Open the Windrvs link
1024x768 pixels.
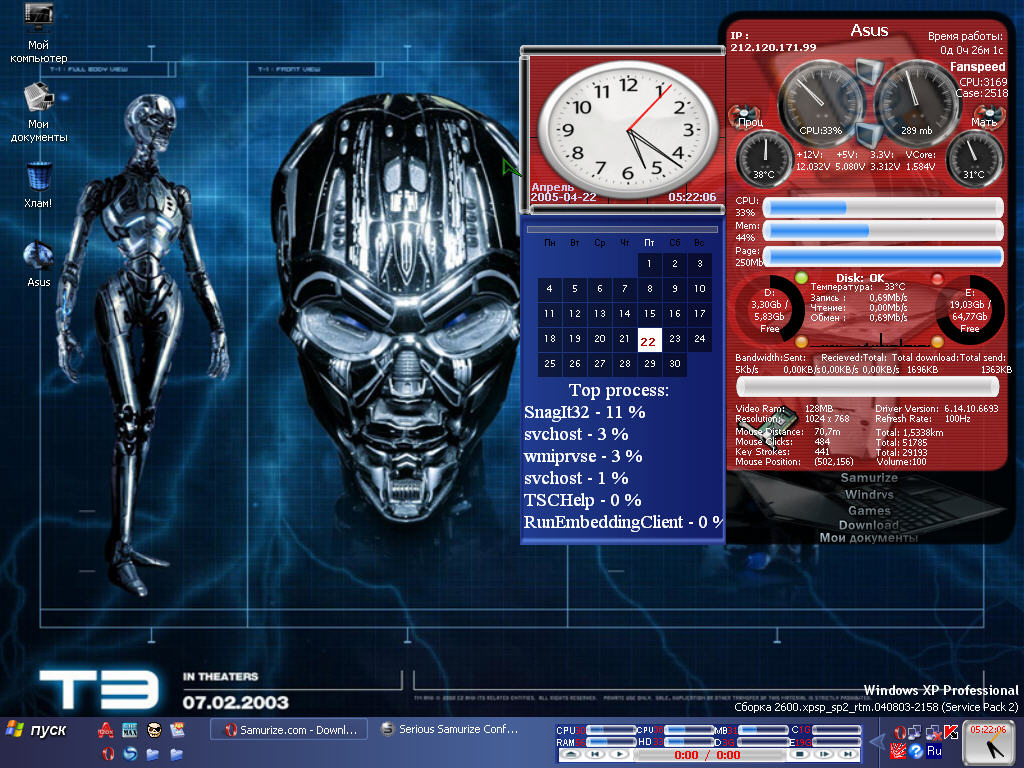pyautogui.click(x=869, y=495)
